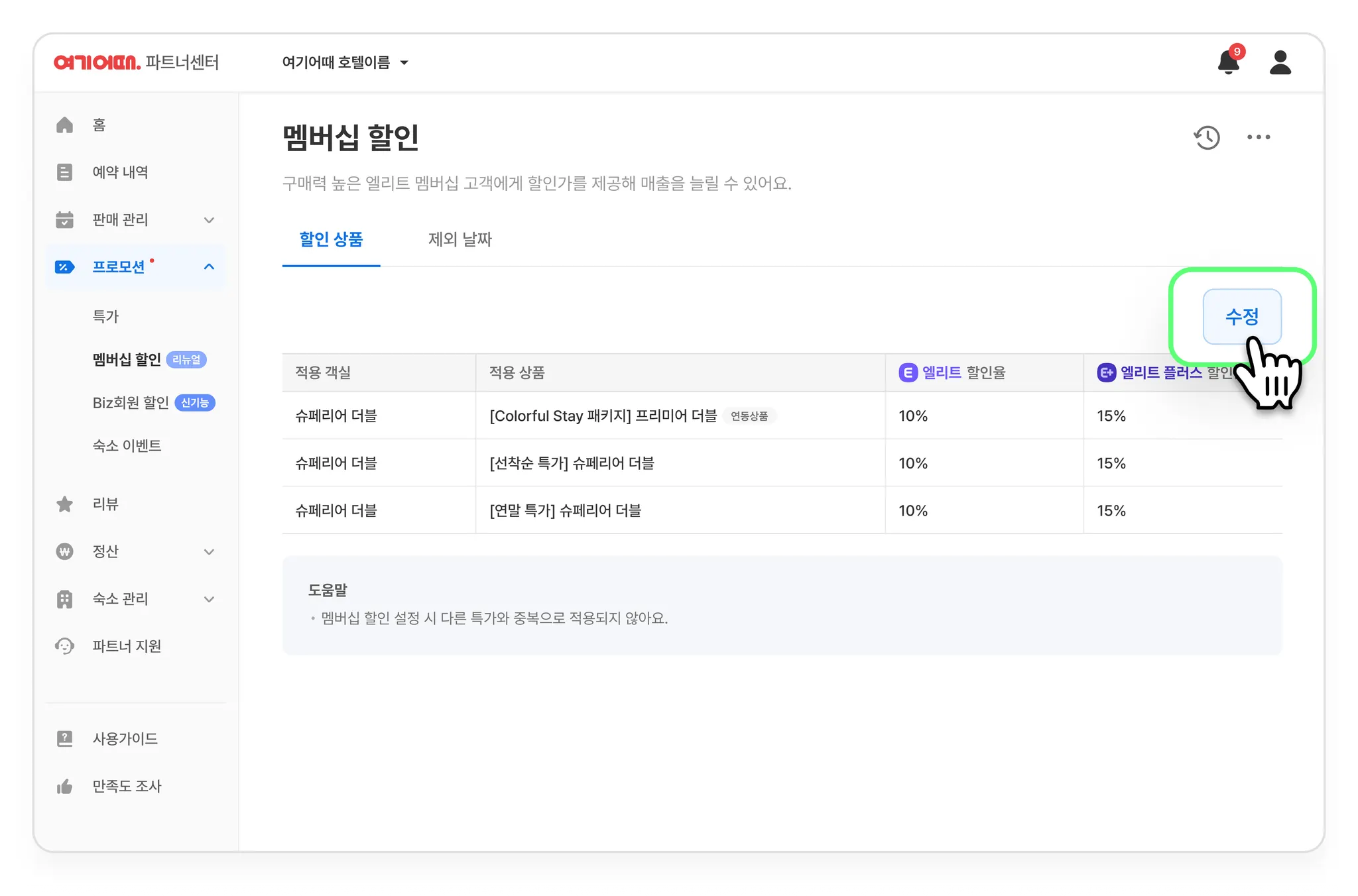Viewport: 1358px width, 896px height.
Task: Click the 파트너 지원 headset icon
Action: click(x=64, y=646)
